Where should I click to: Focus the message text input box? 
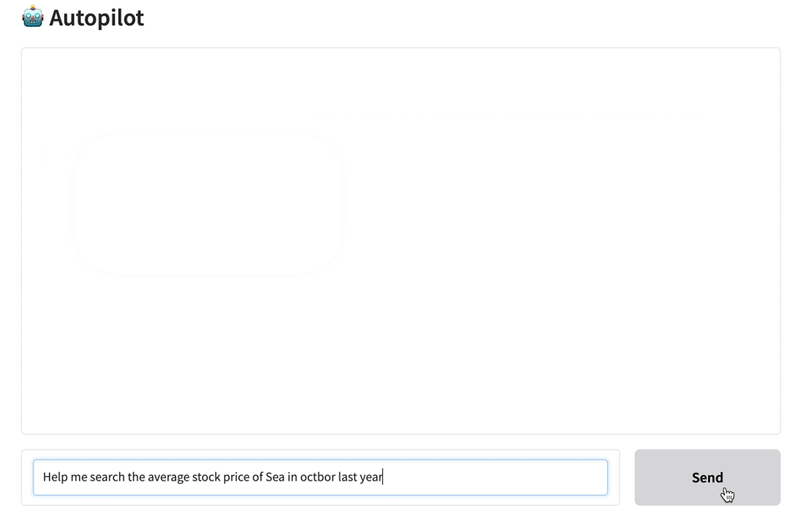[320, 477]
